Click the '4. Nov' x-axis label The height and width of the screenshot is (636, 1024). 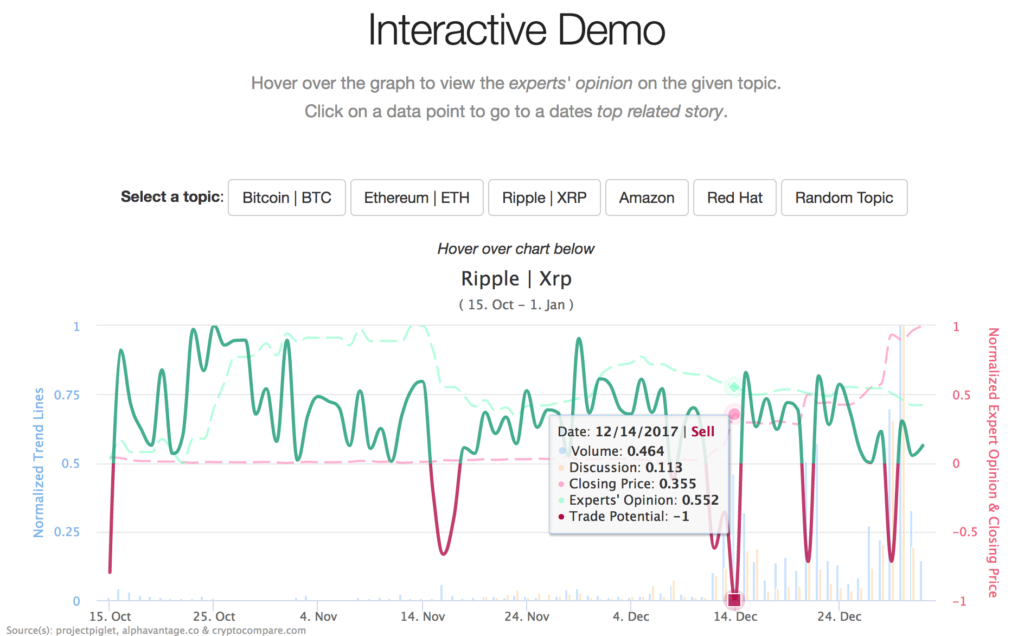[318, 616]
